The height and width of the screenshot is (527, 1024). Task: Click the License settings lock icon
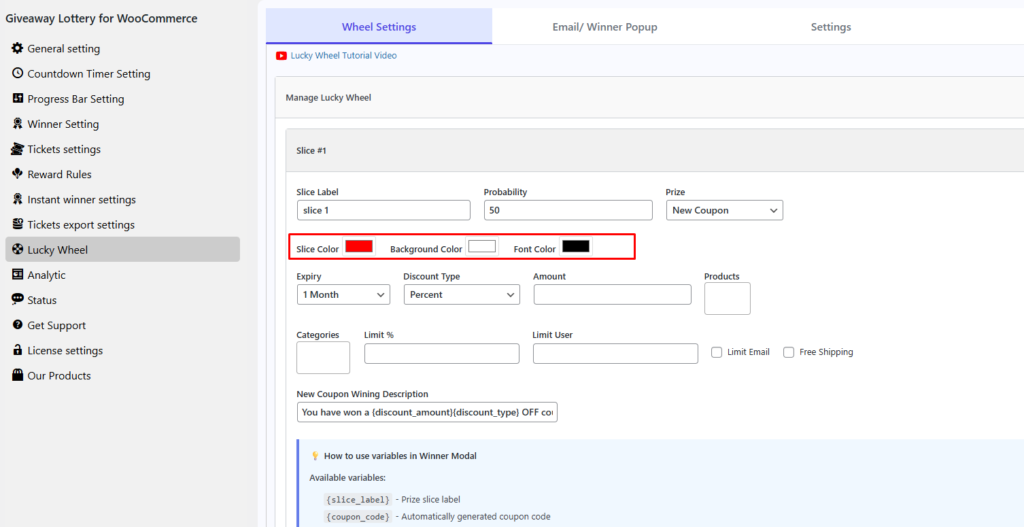[x=17, y=350]
